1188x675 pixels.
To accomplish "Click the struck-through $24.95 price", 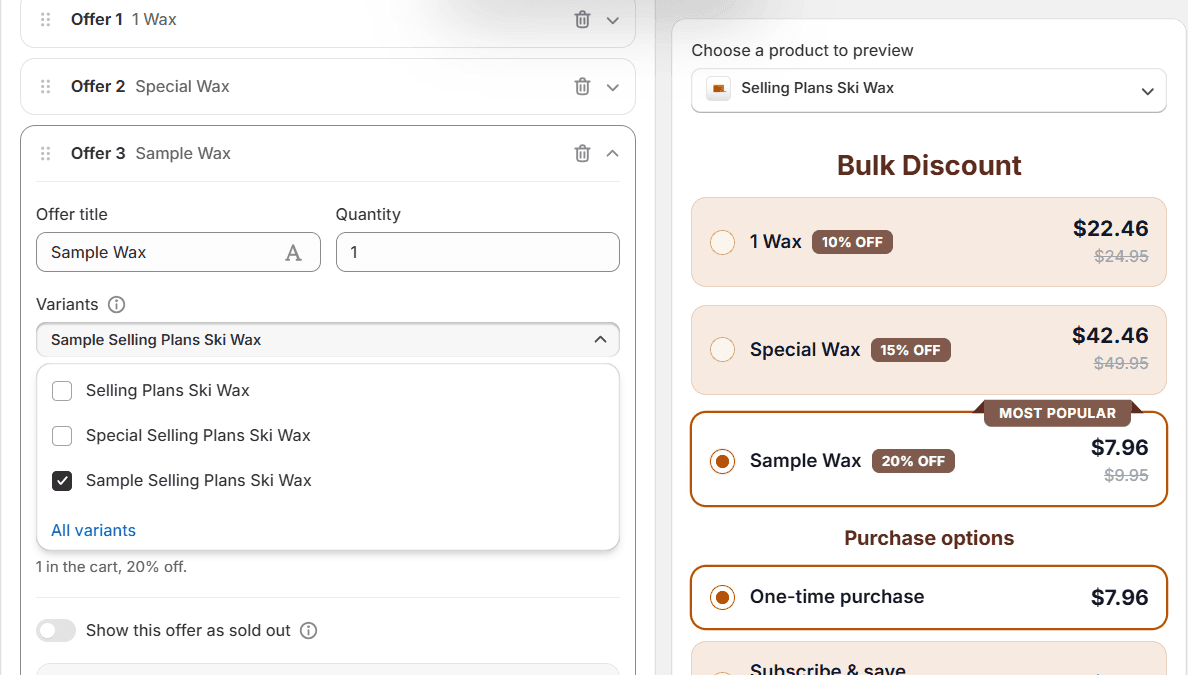I will [1121, 256].
